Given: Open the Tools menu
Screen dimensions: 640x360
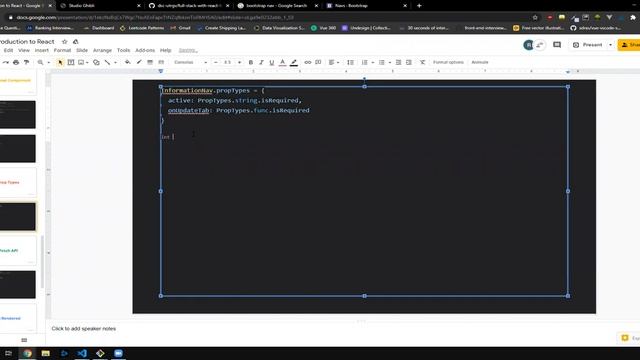Looking at the screenshot, I should 123,50.
